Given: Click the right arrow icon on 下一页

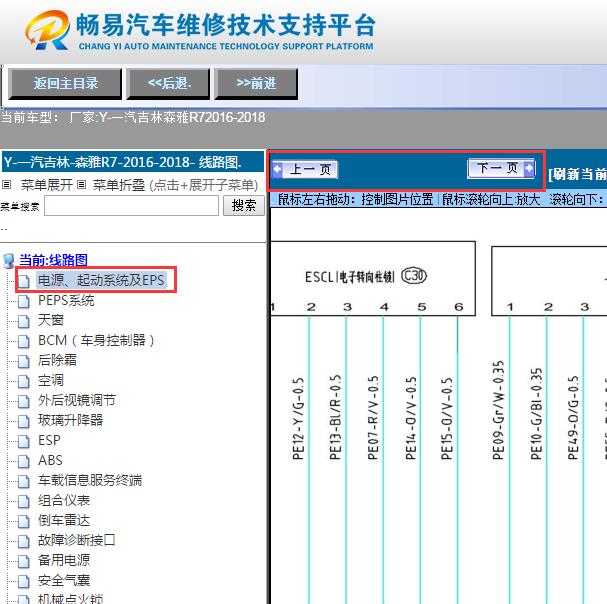Looking at the screenshot, I should tap(529, 168).
